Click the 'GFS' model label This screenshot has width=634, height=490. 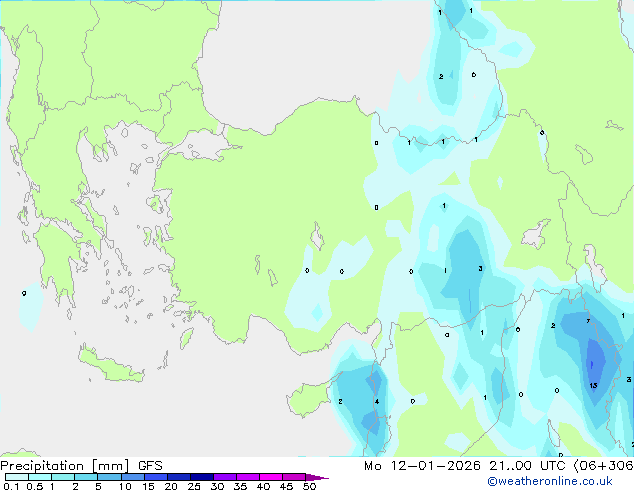point(150,466)
